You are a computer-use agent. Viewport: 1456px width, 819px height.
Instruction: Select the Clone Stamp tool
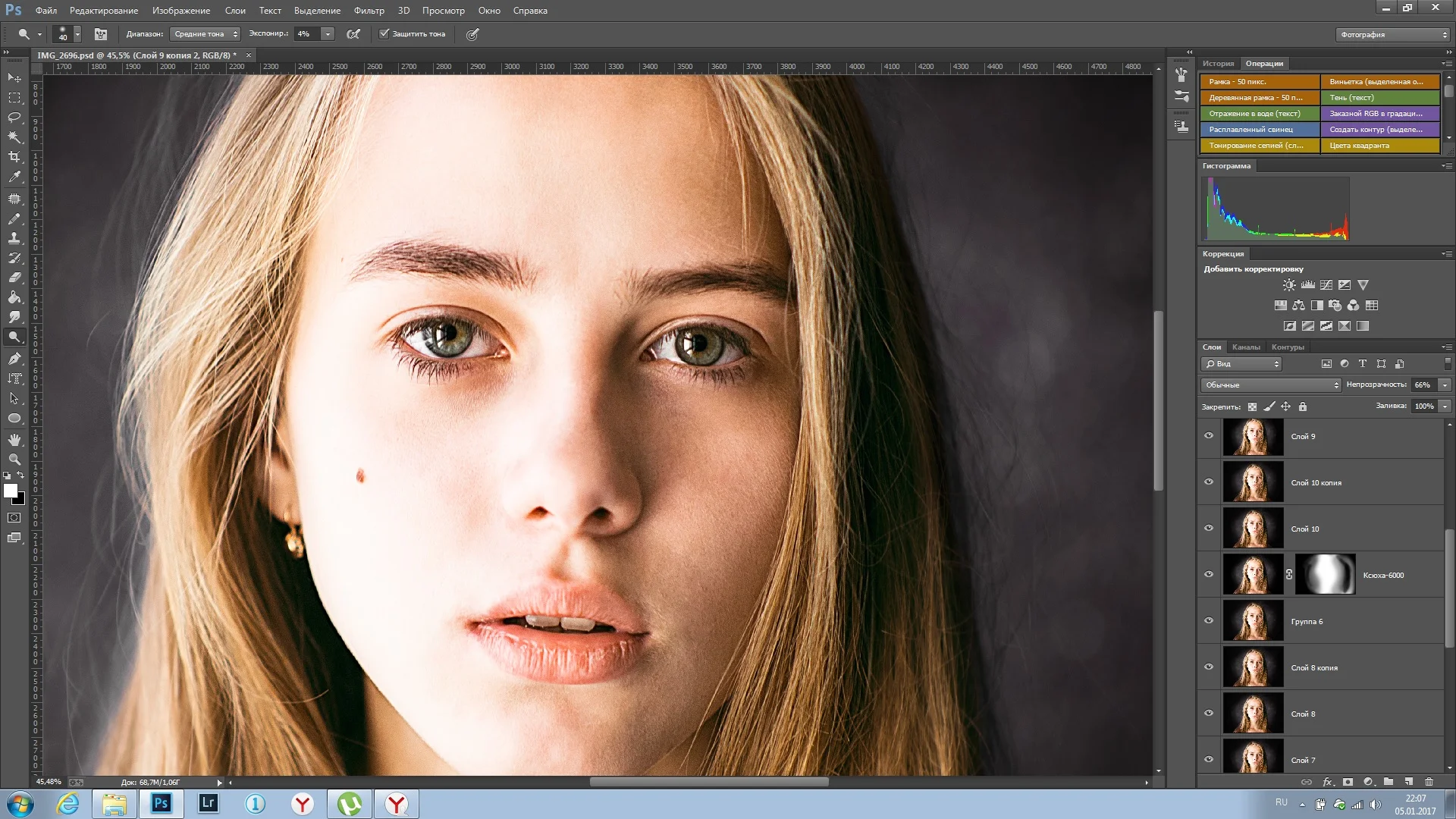click(14, 238)
